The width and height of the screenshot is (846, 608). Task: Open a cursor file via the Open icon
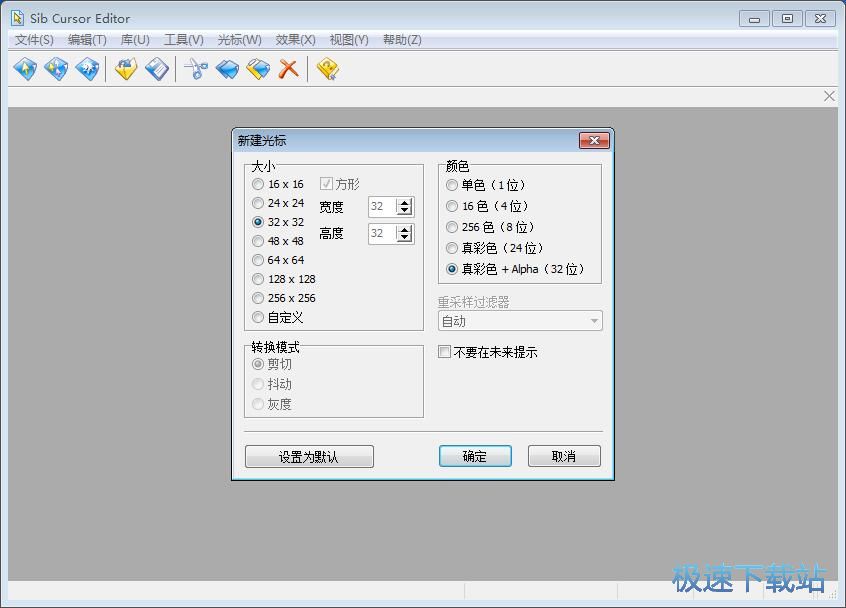[x=125, y=68]
